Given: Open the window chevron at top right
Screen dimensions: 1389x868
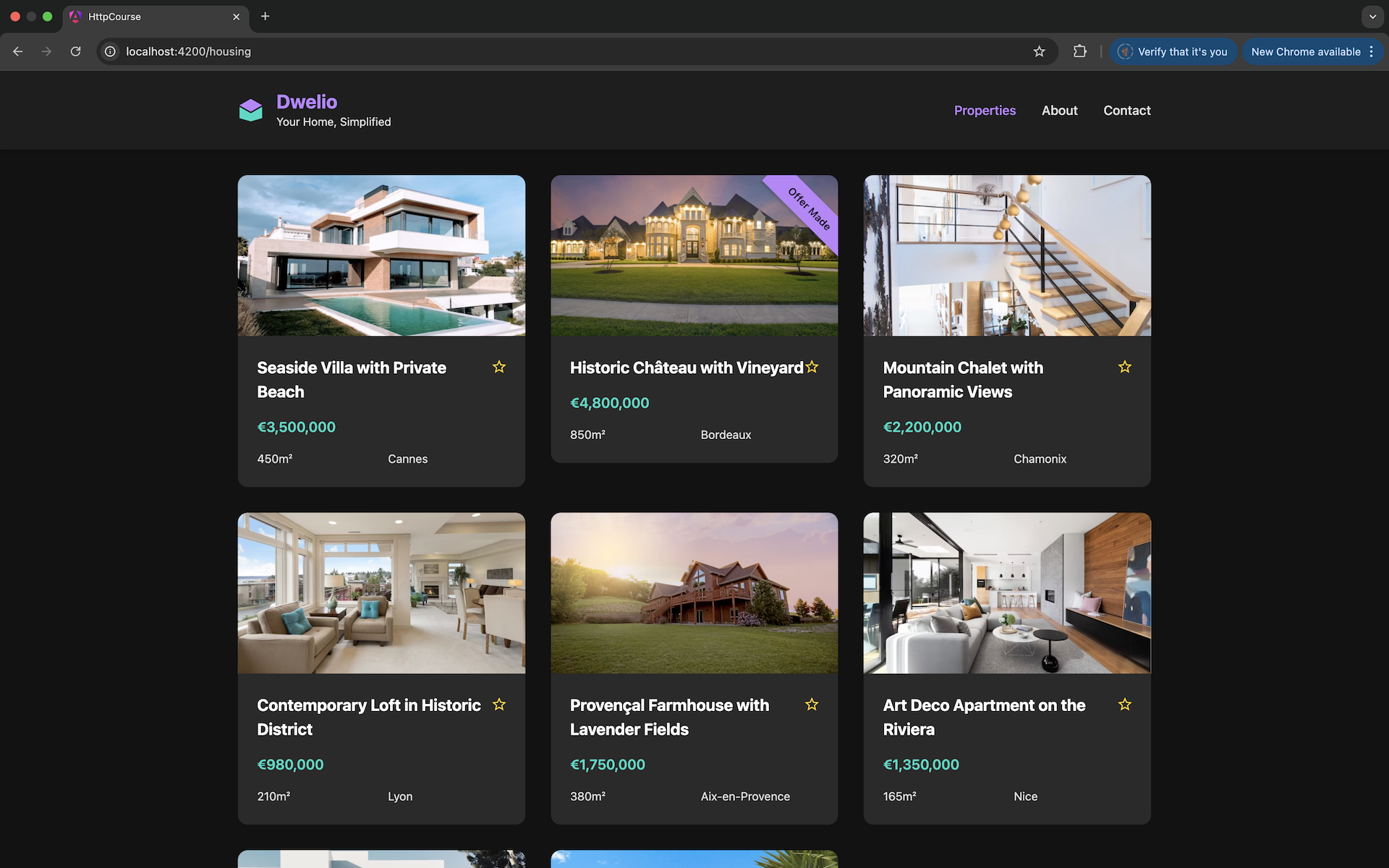Looking at the screenshot, I should 1372,17.
